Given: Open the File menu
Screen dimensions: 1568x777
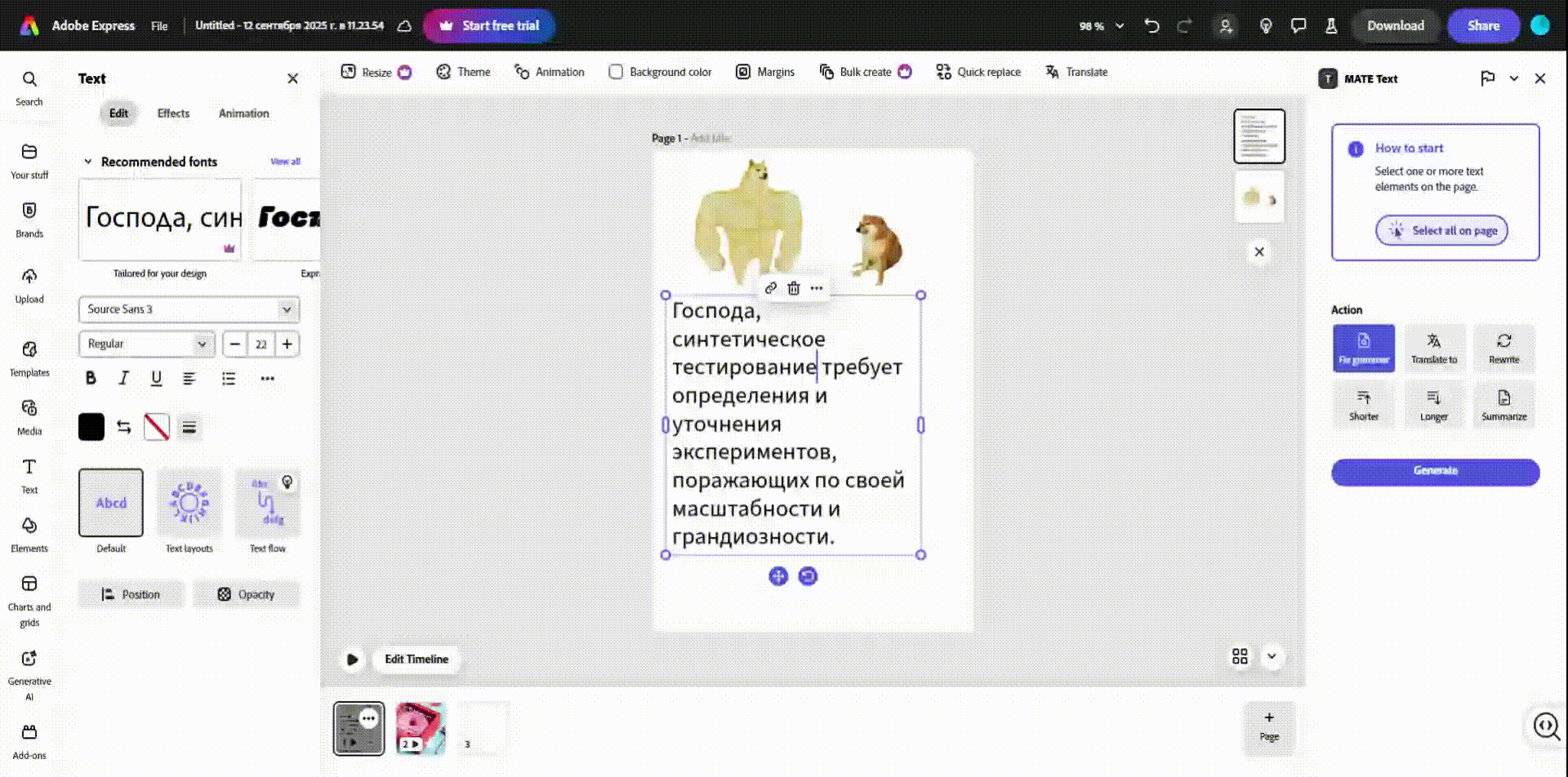Looking at the screenshot, I should click(159, 26).
